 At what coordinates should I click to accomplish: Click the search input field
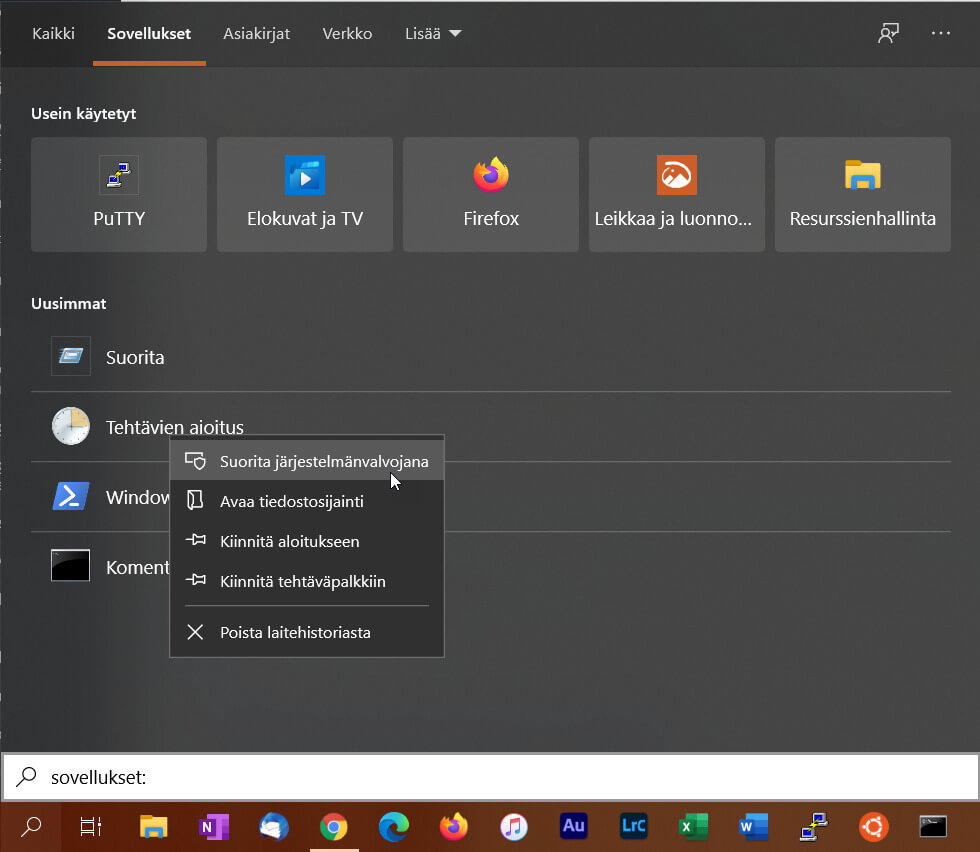click(500, 777)
